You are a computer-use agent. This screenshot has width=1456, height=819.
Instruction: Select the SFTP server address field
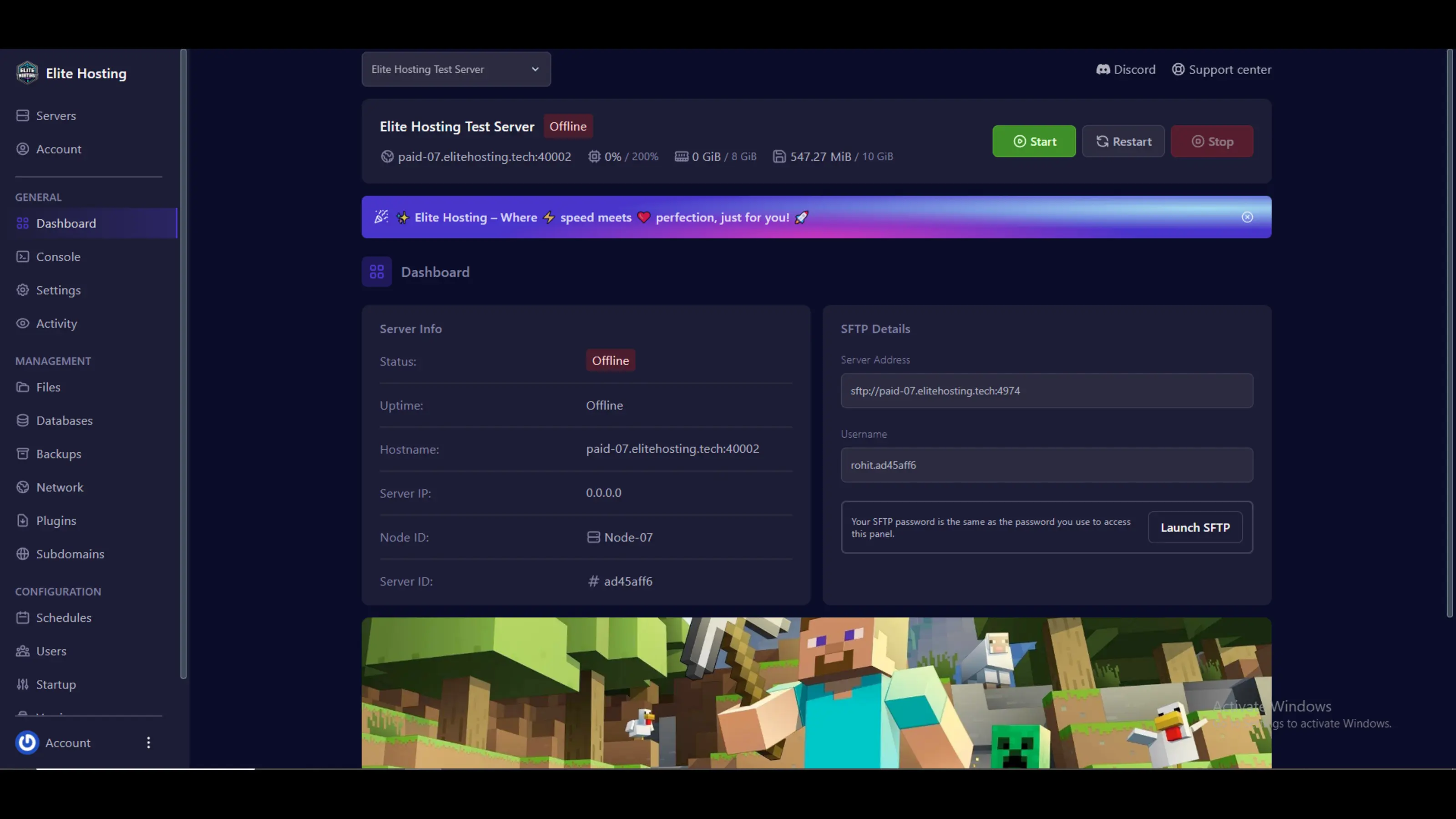pos(1046,390)
